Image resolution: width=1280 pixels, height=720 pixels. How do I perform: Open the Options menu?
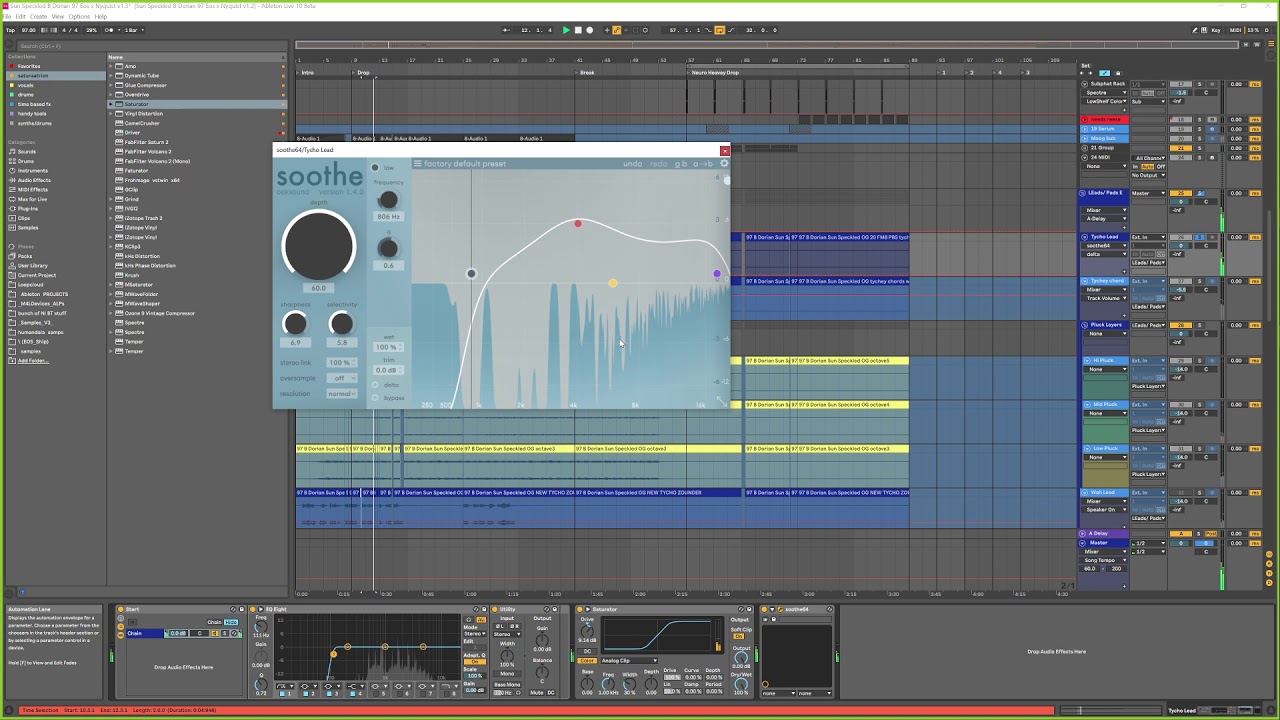coord(79,16)
